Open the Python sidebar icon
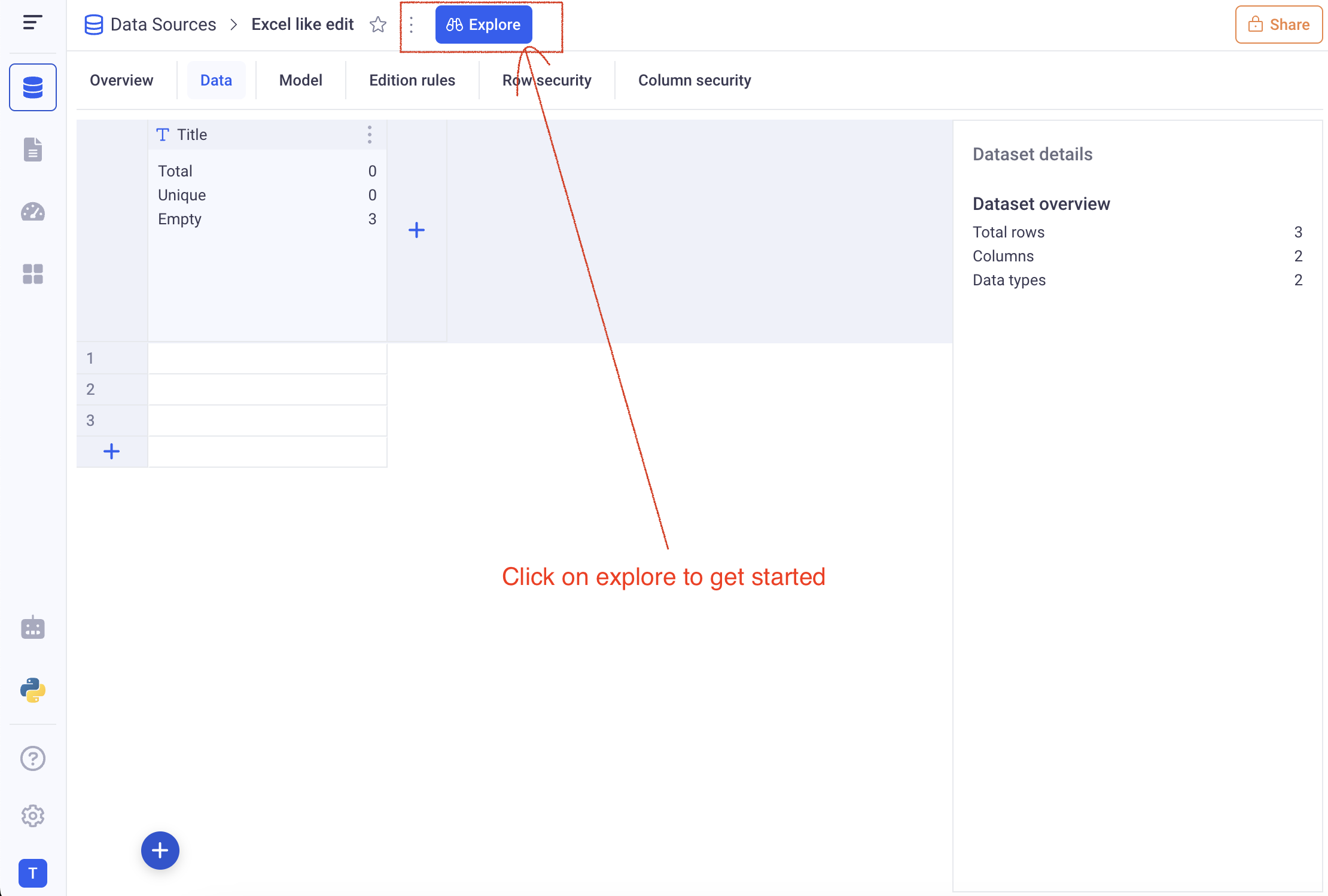 (x=33, y=690)
